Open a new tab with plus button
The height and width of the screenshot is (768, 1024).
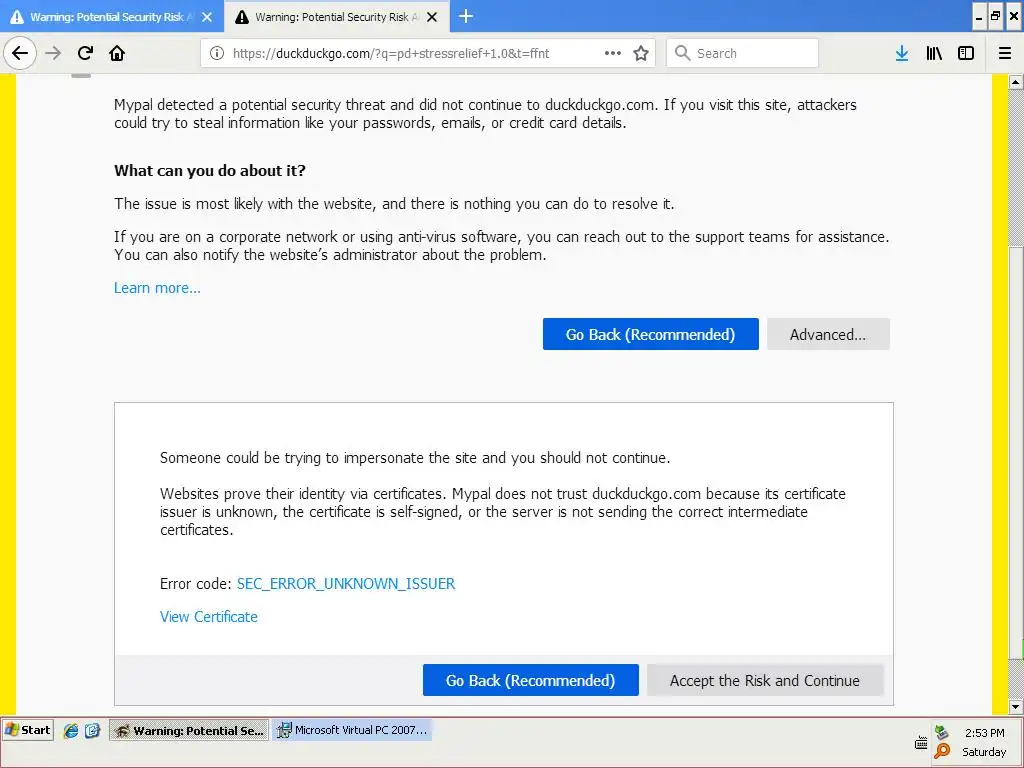pos(466,16)
